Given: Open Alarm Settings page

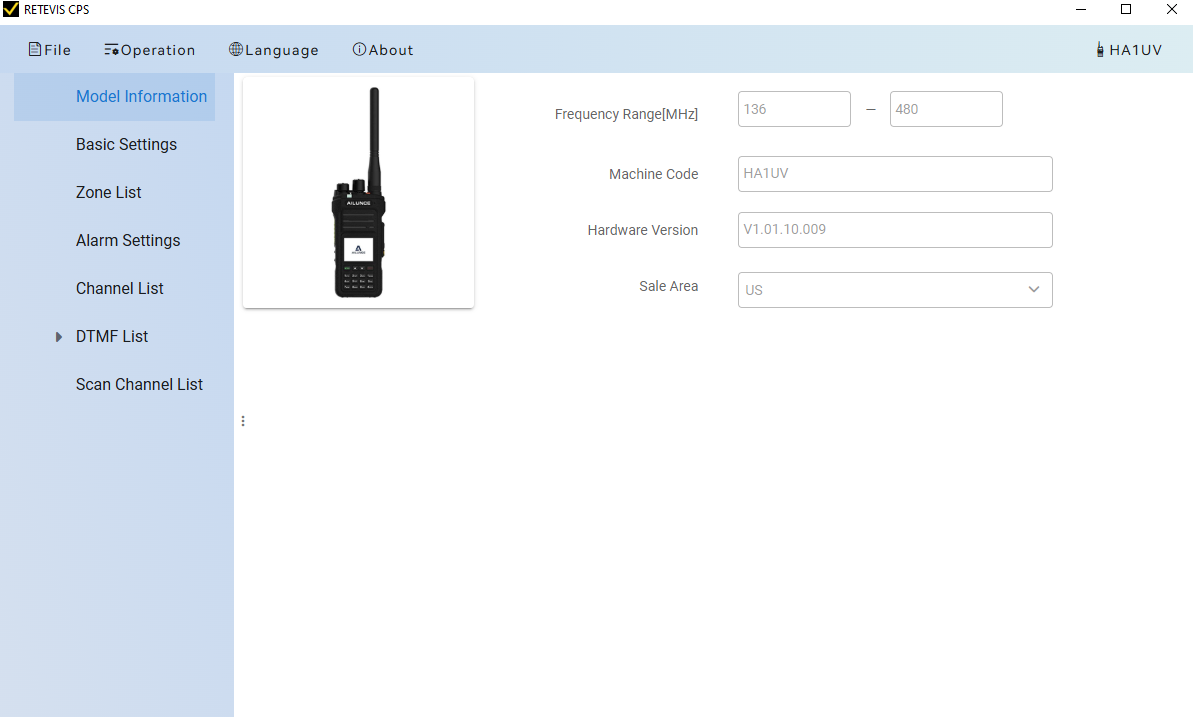Looking at the screenshot, I should tap(128, 241).
